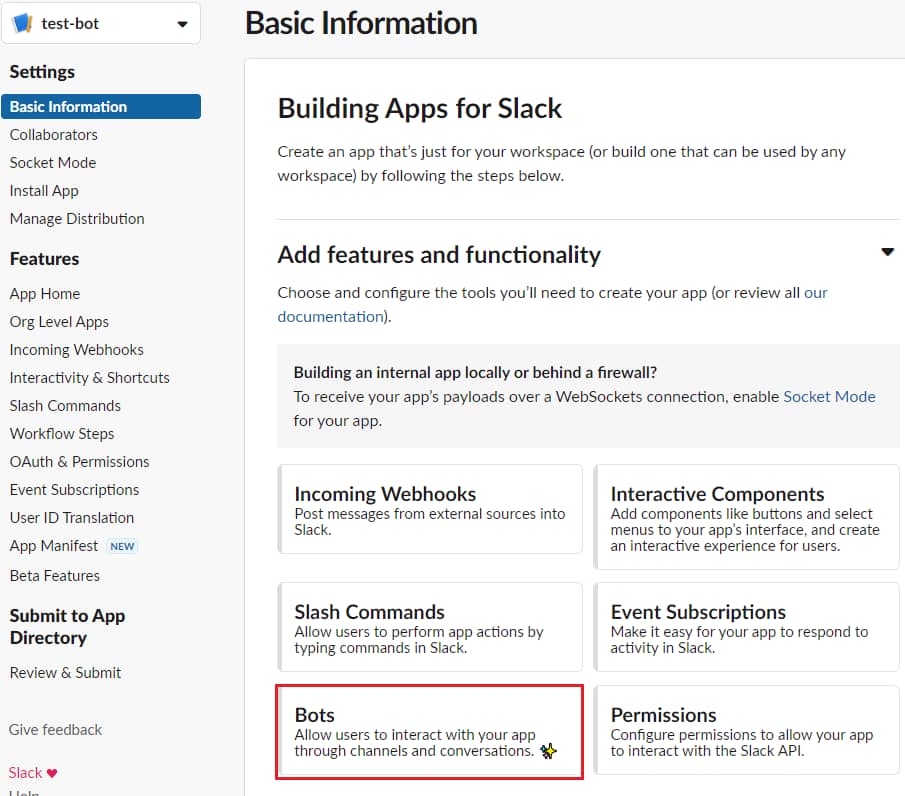The width and height of the screenshot is (905, 796).
Task: Open Event Subscriptions in the sidebar
Action: click(74, 489)
